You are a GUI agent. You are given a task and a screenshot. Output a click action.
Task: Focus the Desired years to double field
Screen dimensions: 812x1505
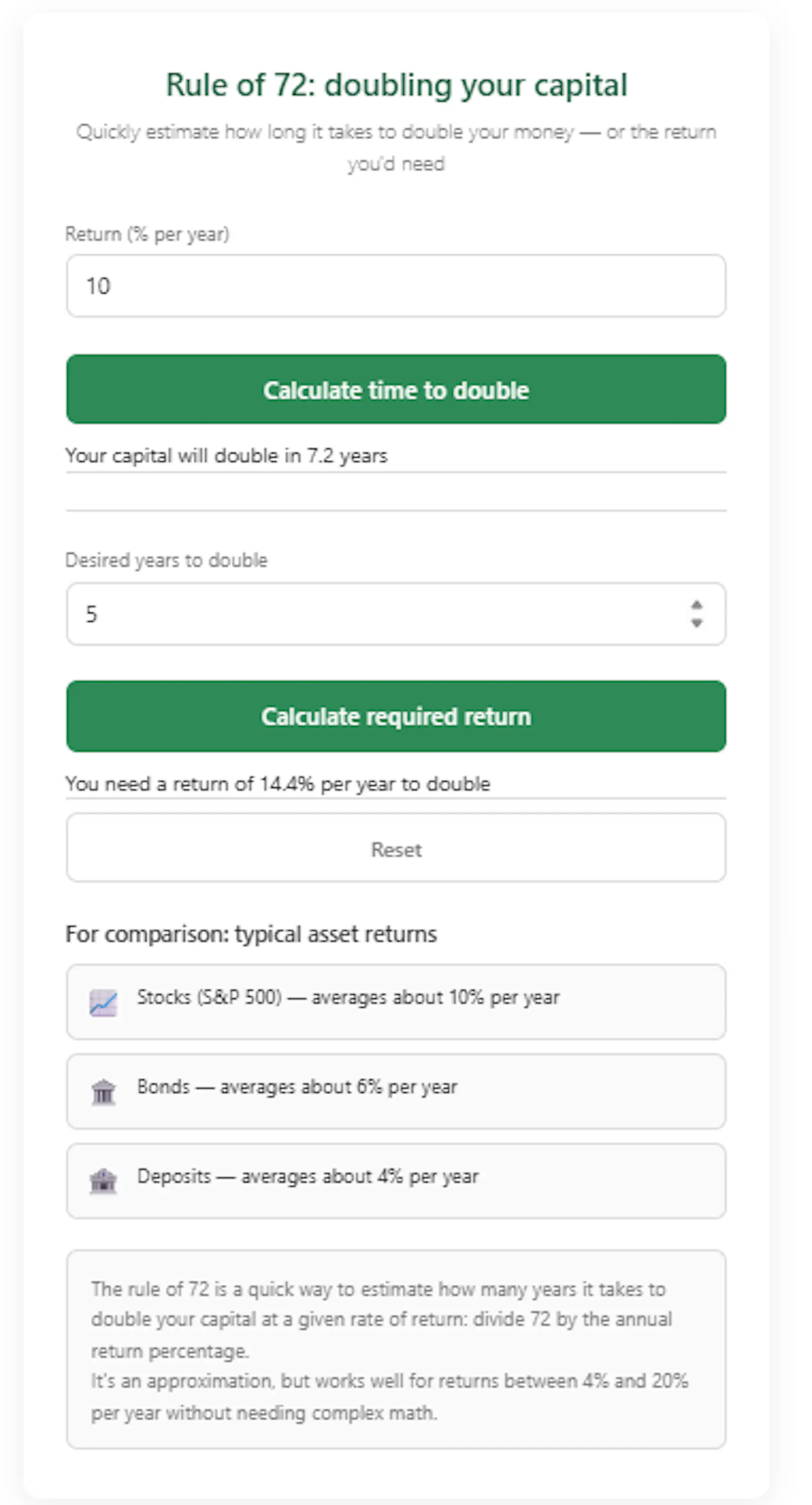(396, 614)
